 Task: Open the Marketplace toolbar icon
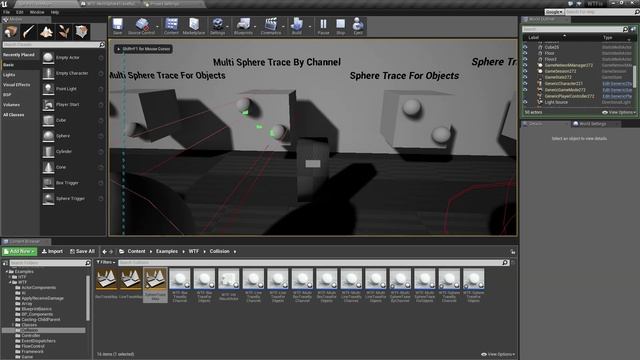click(194, 26)
